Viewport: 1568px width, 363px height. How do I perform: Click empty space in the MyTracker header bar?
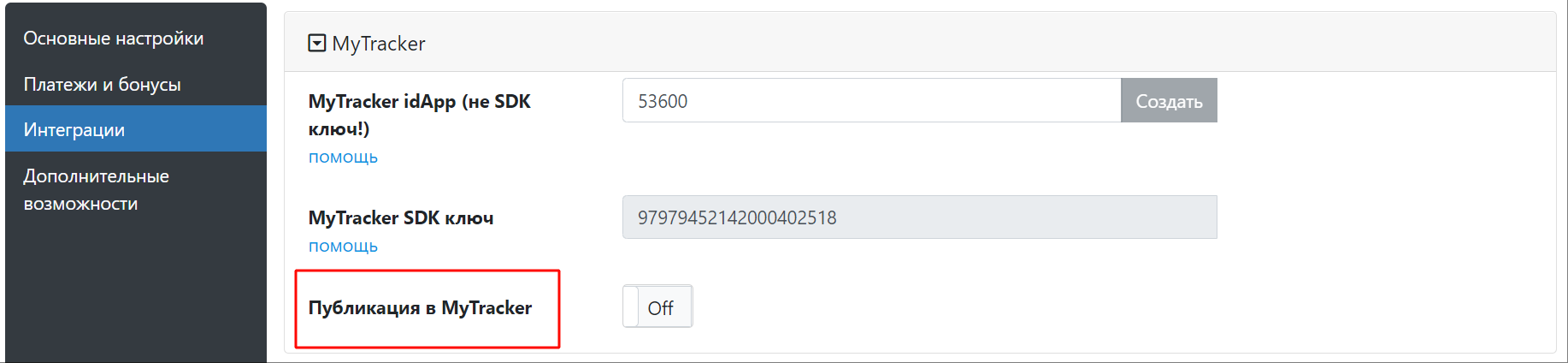pos(940,43)
